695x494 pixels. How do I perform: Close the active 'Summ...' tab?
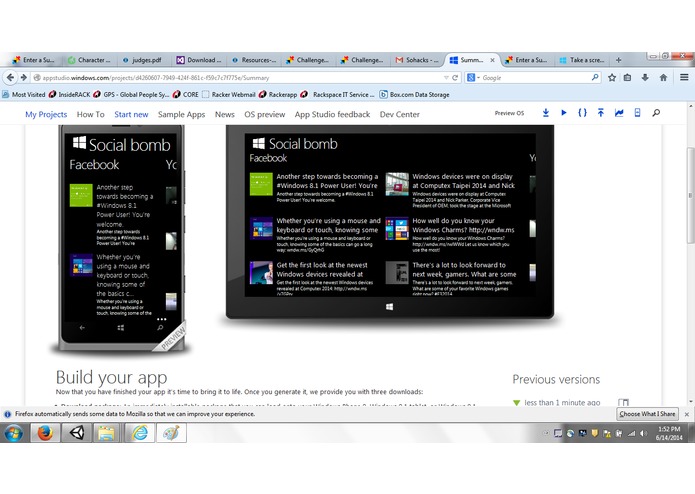coord(492,60)
